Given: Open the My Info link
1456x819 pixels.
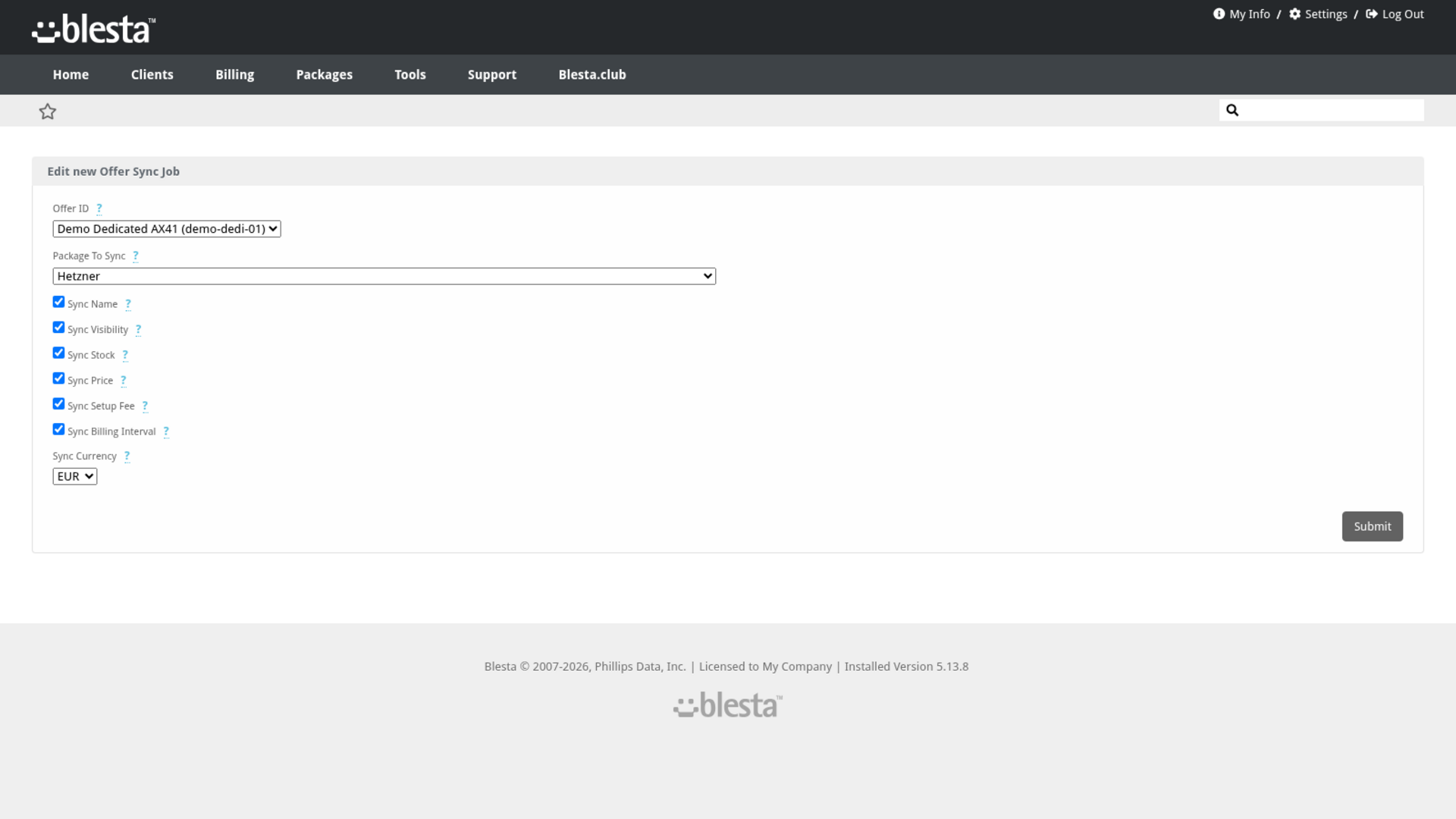Looking at the screenshot, I should tap(1250, 14).
